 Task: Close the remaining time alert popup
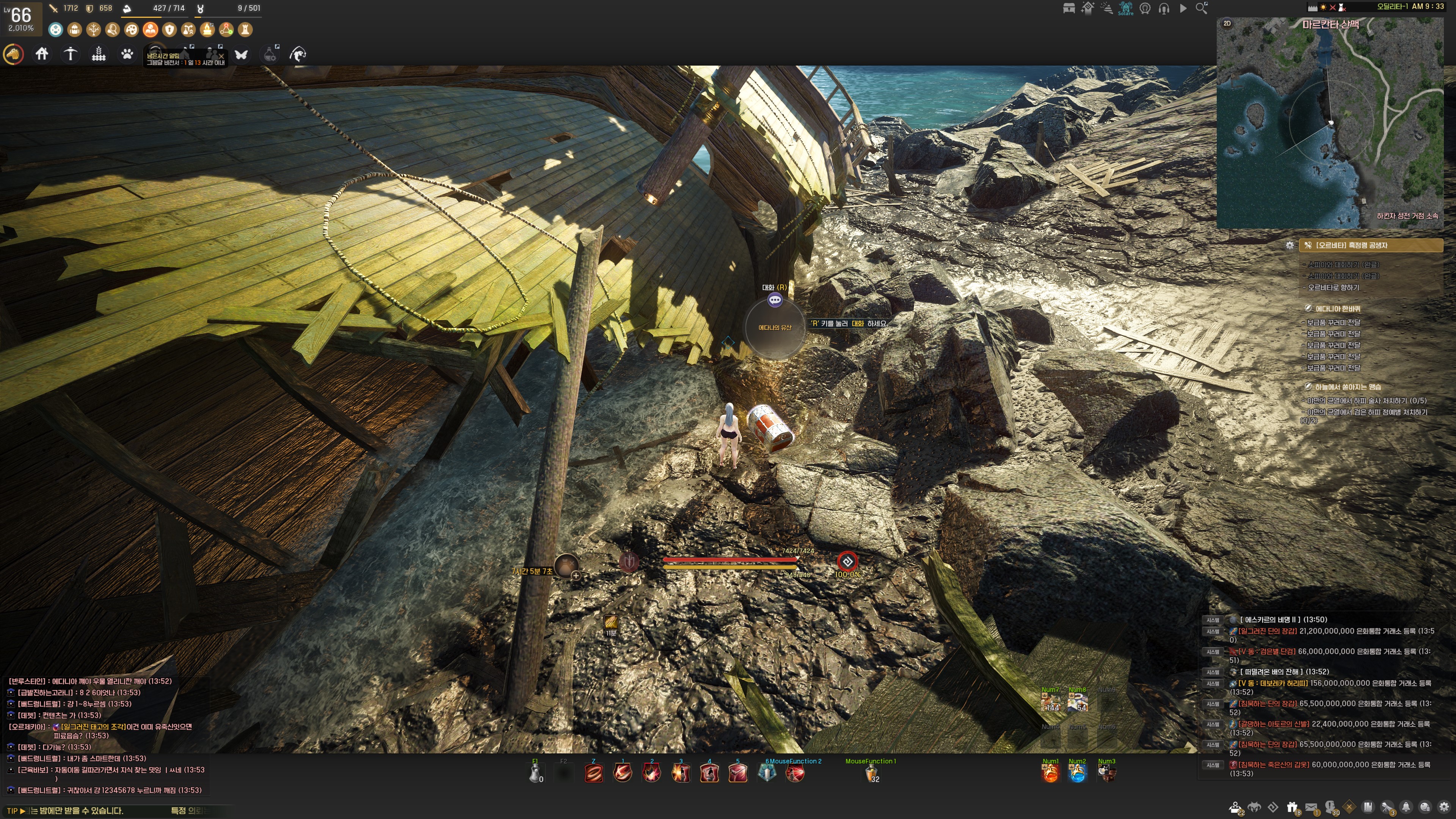pos(221,56)
